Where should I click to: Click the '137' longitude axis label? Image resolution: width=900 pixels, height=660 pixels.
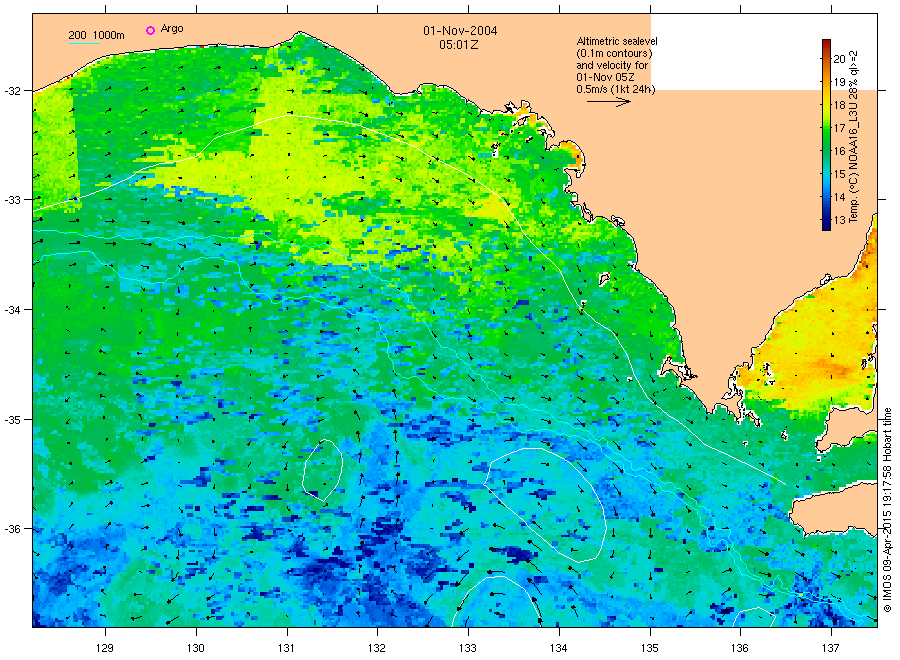(x=831, y=648)
